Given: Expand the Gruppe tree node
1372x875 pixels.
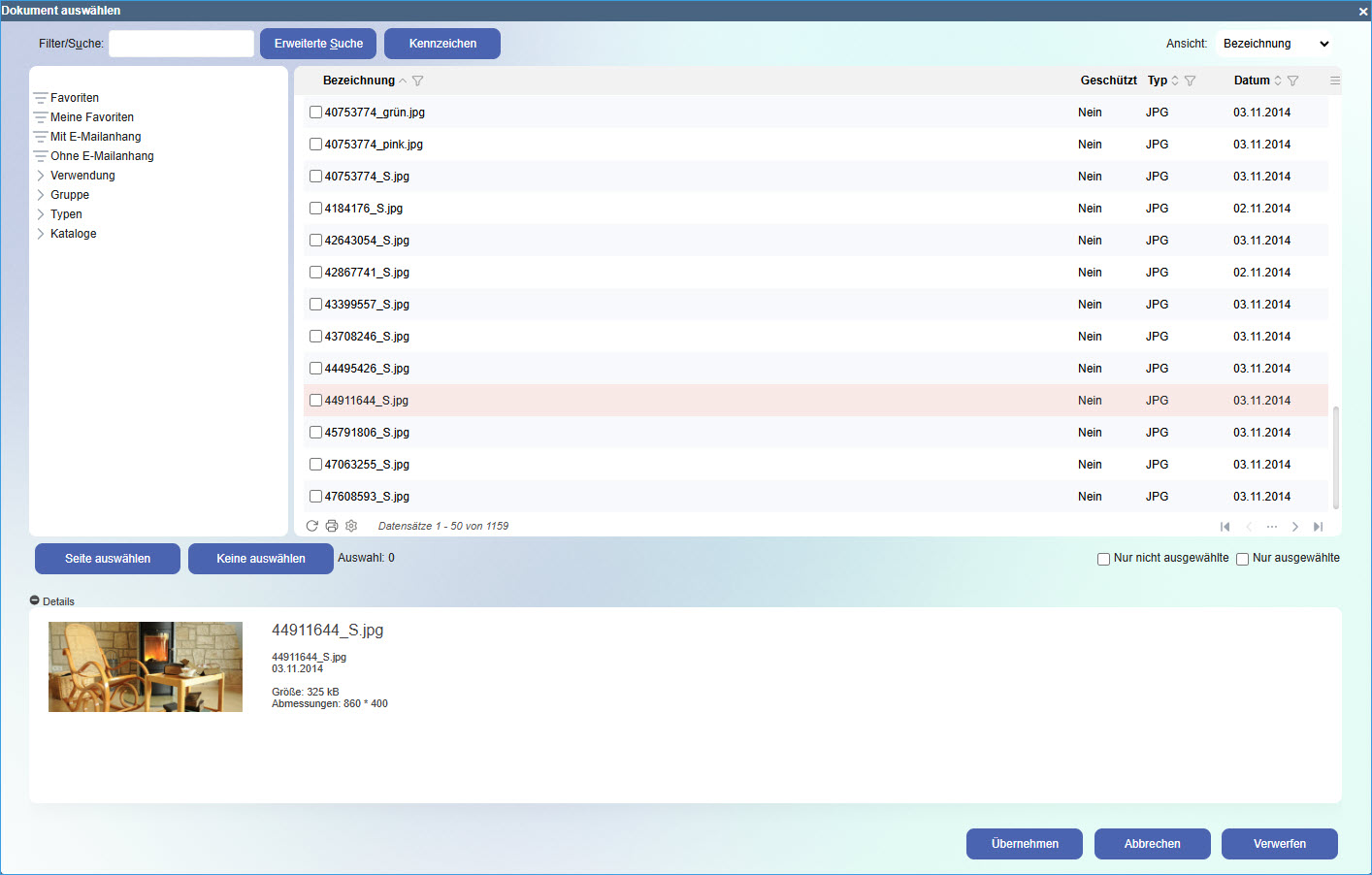Looking at the screenshot, I should pos(41,195).
